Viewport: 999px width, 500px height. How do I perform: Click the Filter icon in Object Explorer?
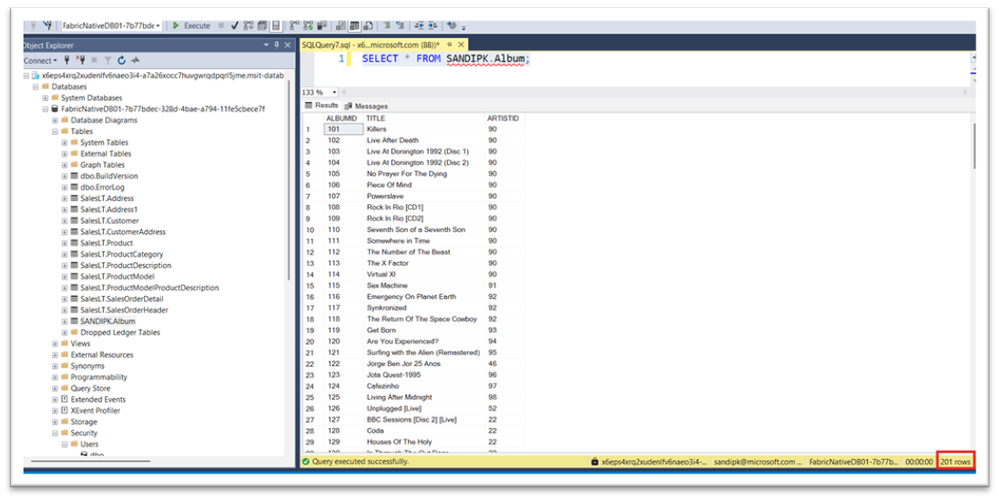pos(108,61)
